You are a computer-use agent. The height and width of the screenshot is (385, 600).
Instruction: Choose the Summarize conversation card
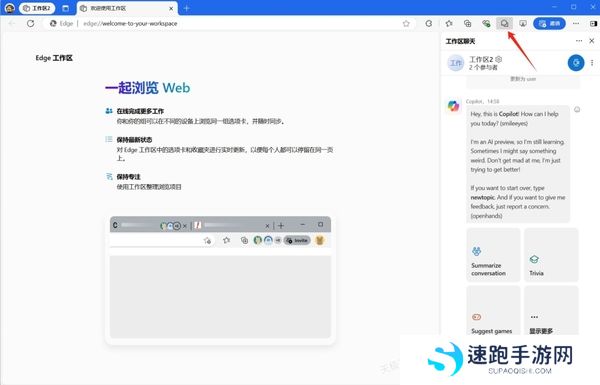click(x=493, y=255)
